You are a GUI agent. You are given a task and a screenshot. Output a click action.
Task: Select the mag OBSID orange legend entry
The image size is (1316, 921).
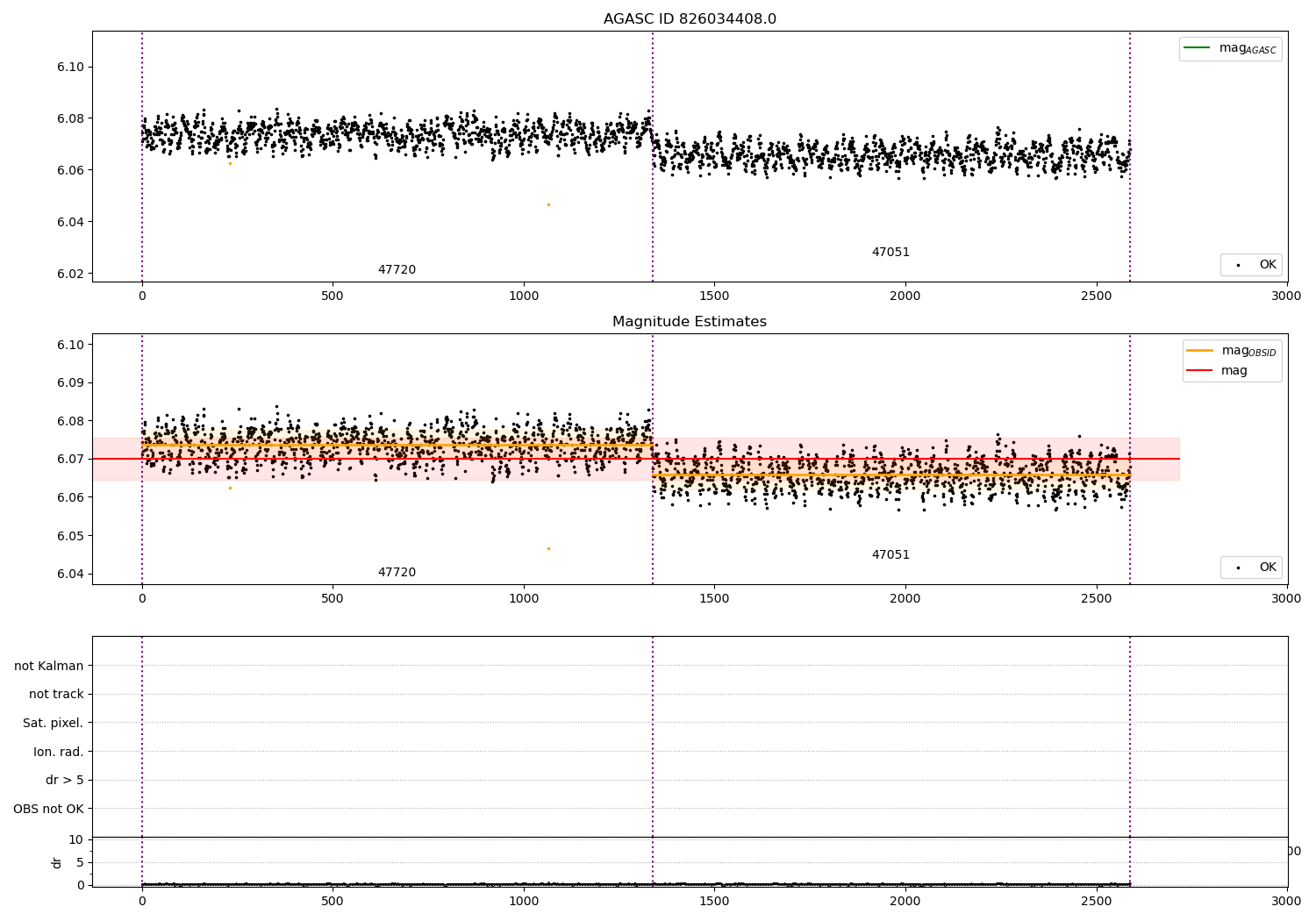1231,351
